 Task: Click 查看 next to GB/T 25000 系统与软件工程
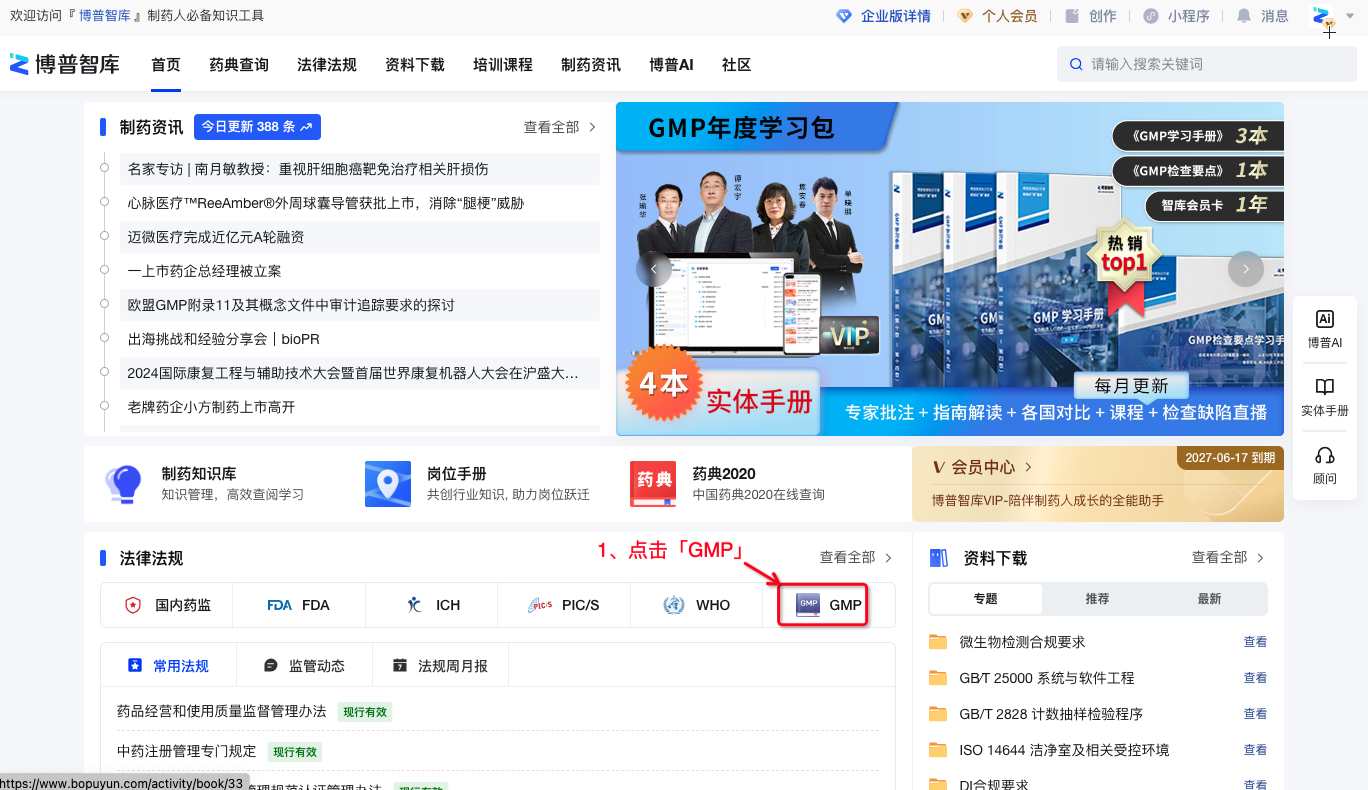coord(1255,678)
